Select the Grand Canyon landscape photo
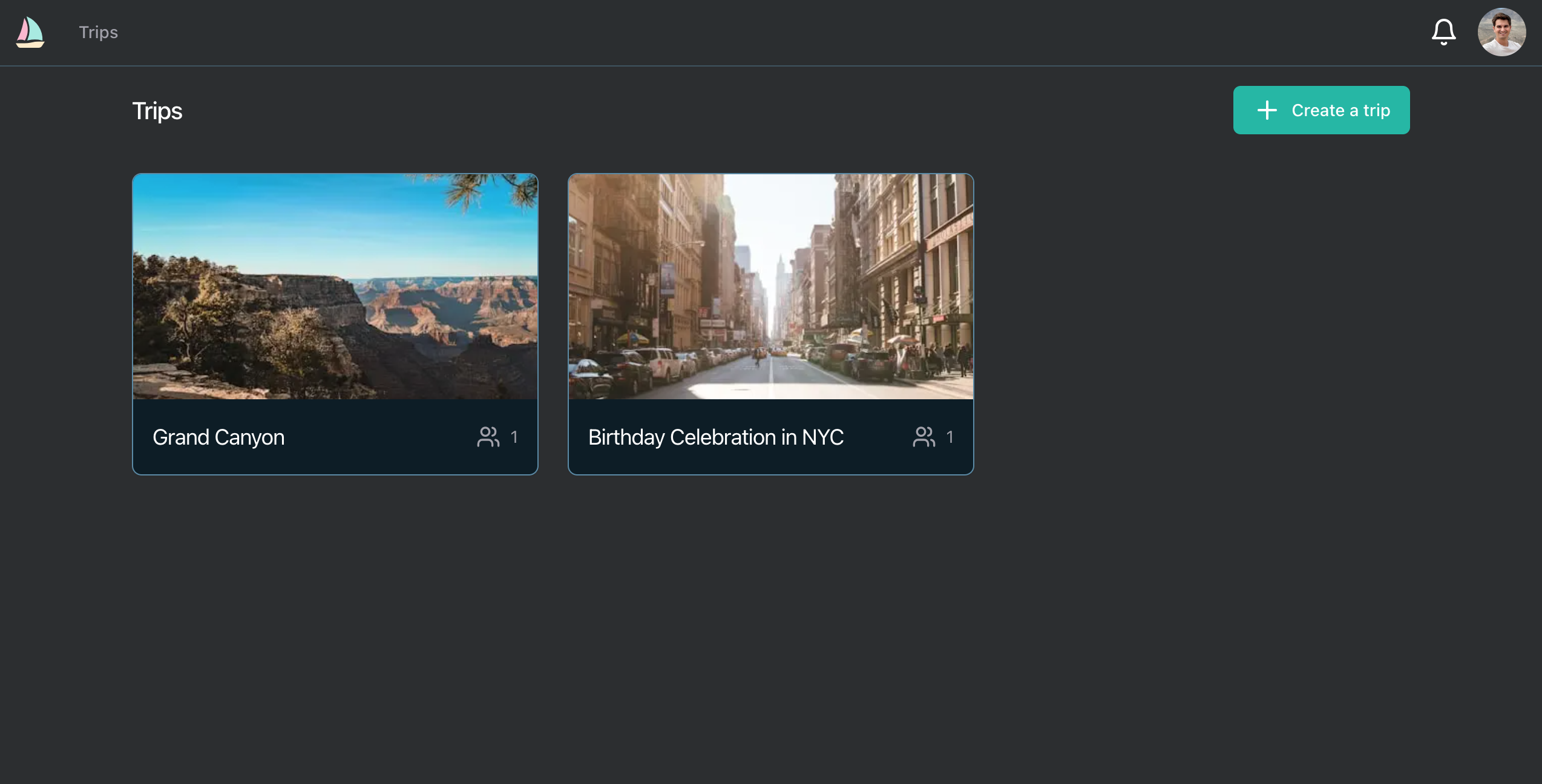The width and height of the screenshot is (1542, 784). (335, 286)
